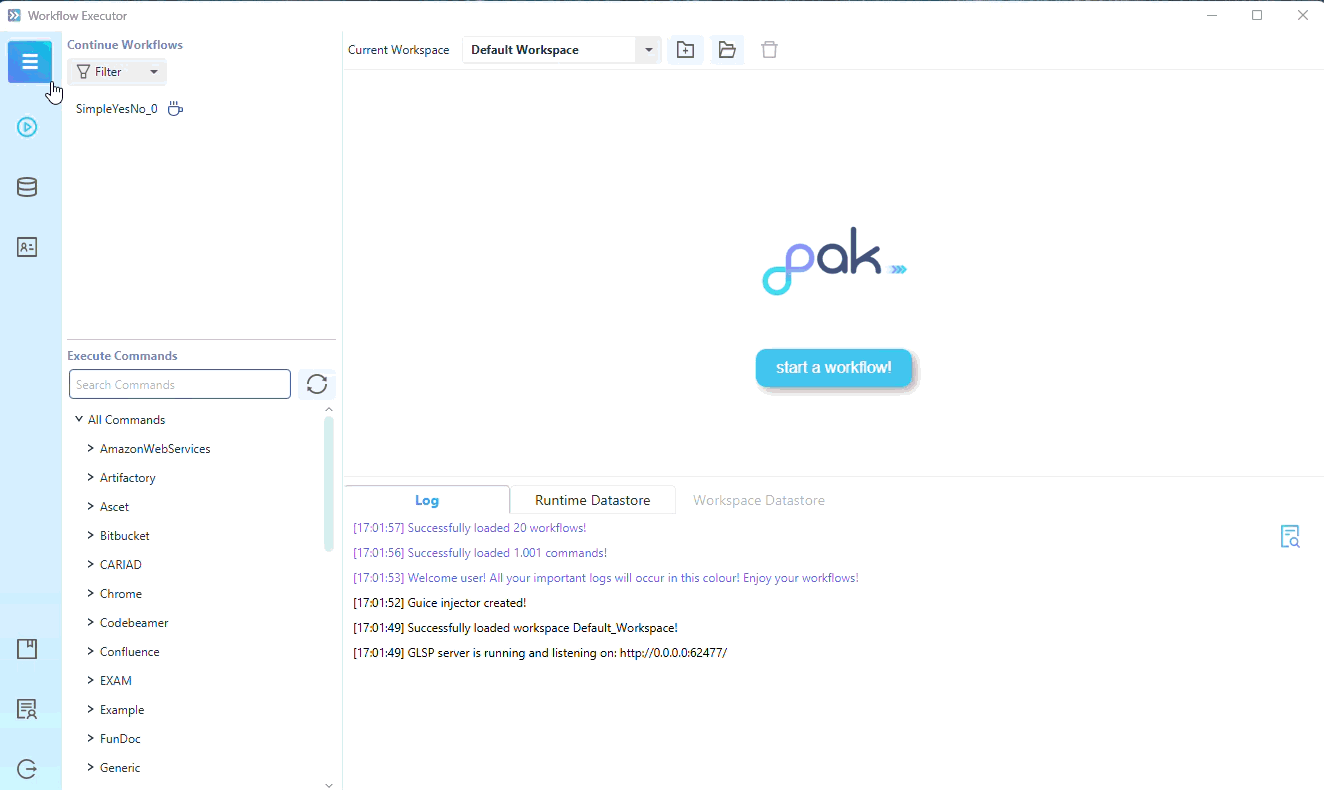Click the refresh commands icon
The width and height of the screenshot is (1324, 790).
pos(317,385)
